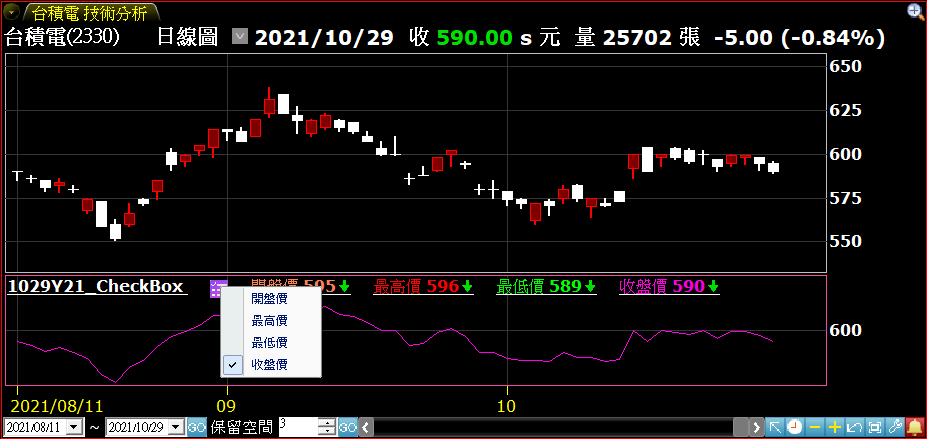Click the fit-to-screen frame icon

point(875,427)
